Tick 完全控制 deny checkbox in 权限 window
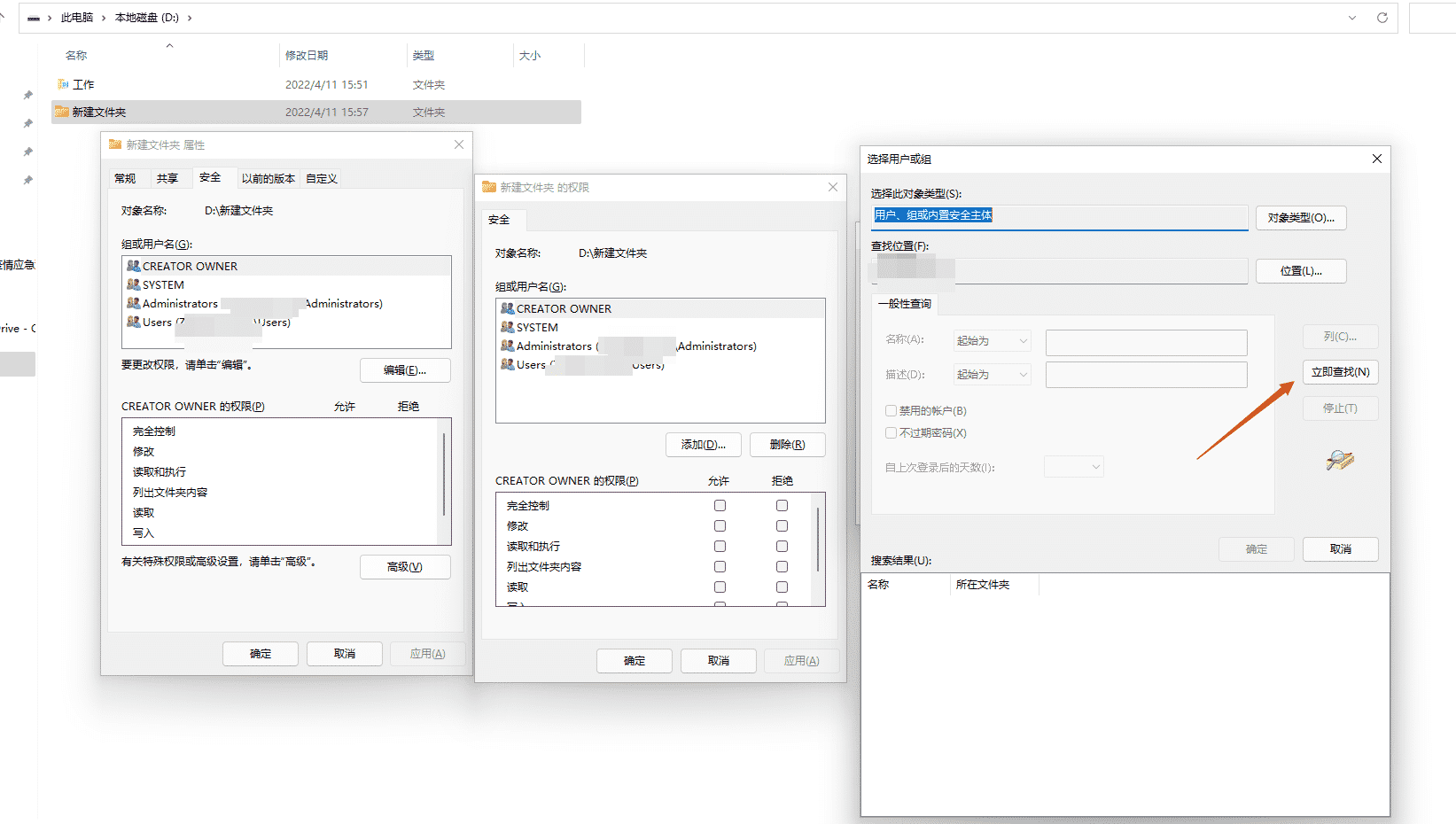 [x=782, y=505]
